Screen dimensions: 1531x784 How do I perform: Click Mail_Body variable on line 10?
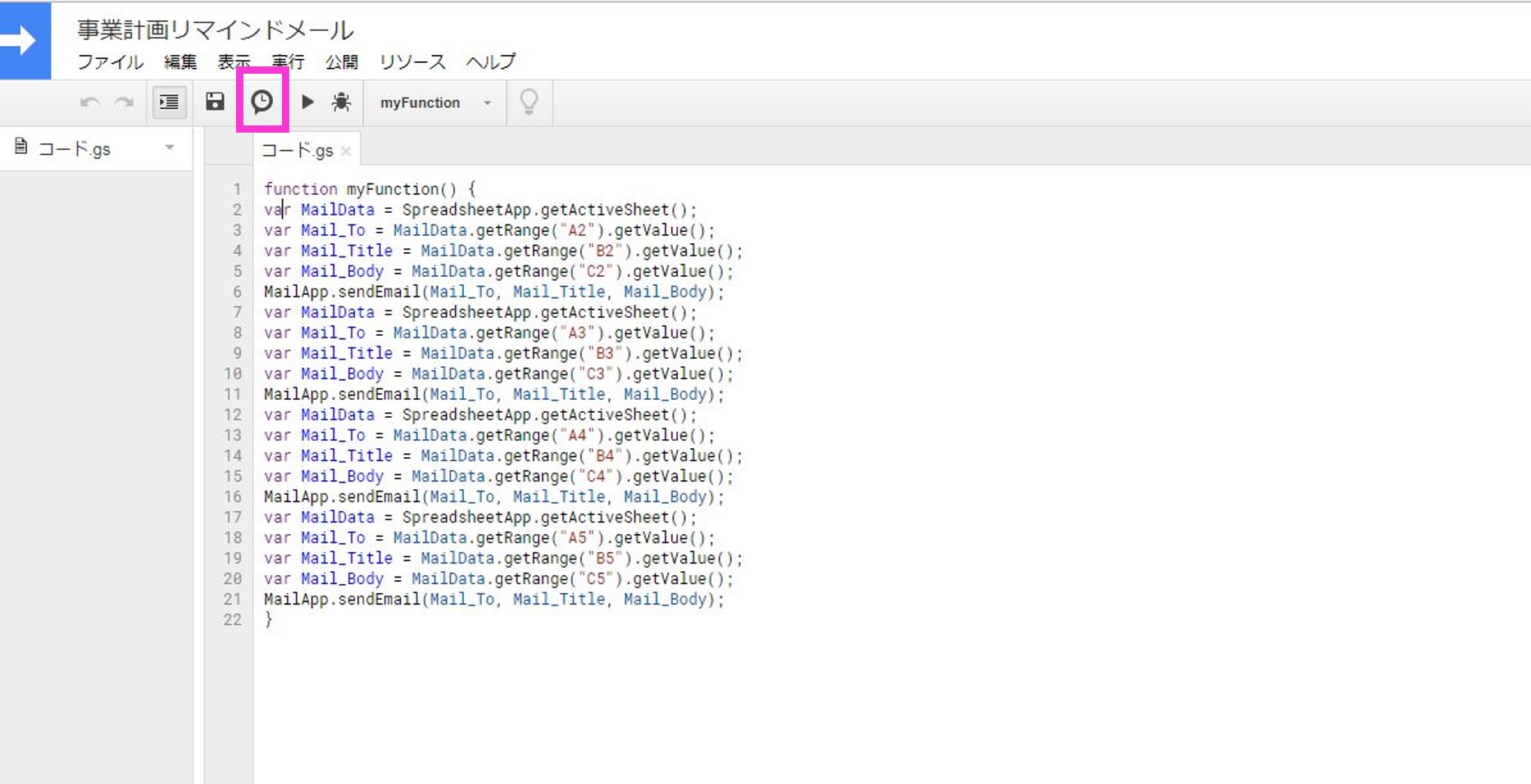click(342, 374)
